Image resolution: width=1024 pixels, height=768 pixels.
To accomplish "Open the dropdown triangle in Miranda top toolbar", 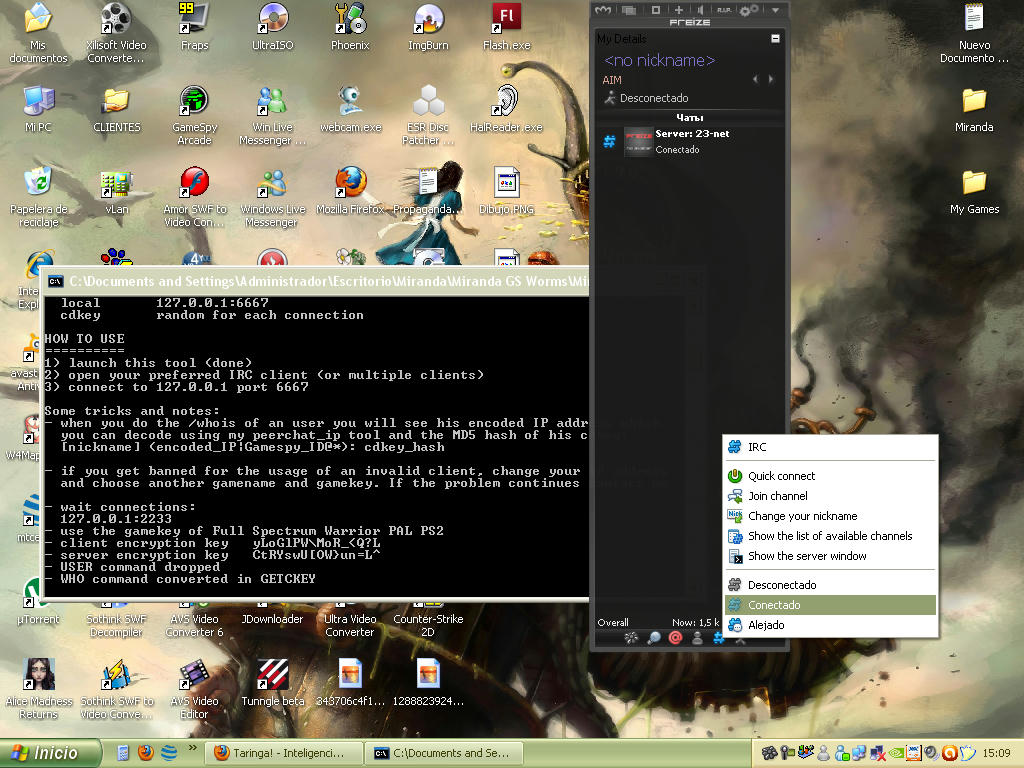I will pyautogui.click(x=775, y=10).
